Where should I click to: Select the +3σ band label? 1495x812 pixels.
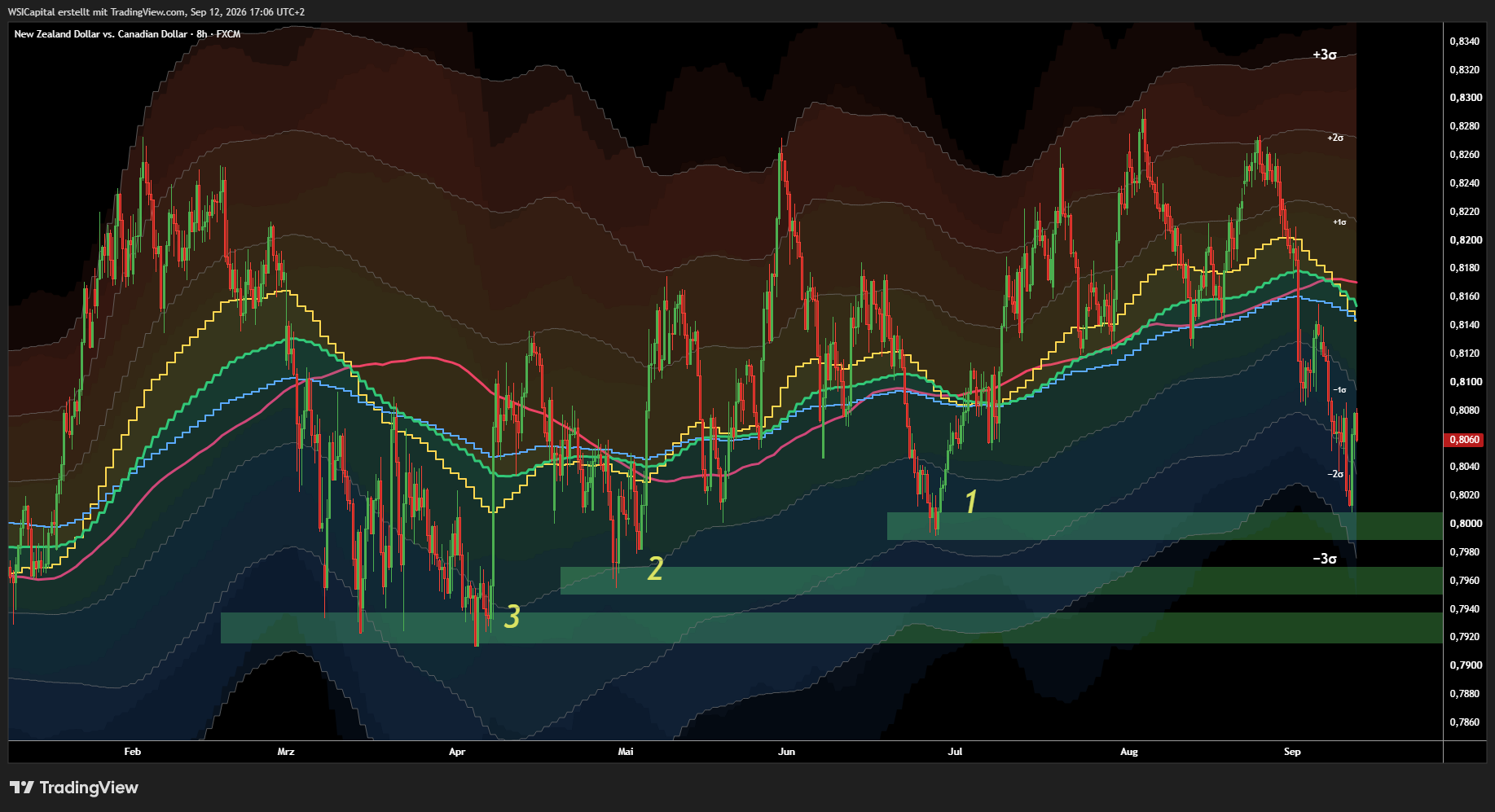point(1325,55)
